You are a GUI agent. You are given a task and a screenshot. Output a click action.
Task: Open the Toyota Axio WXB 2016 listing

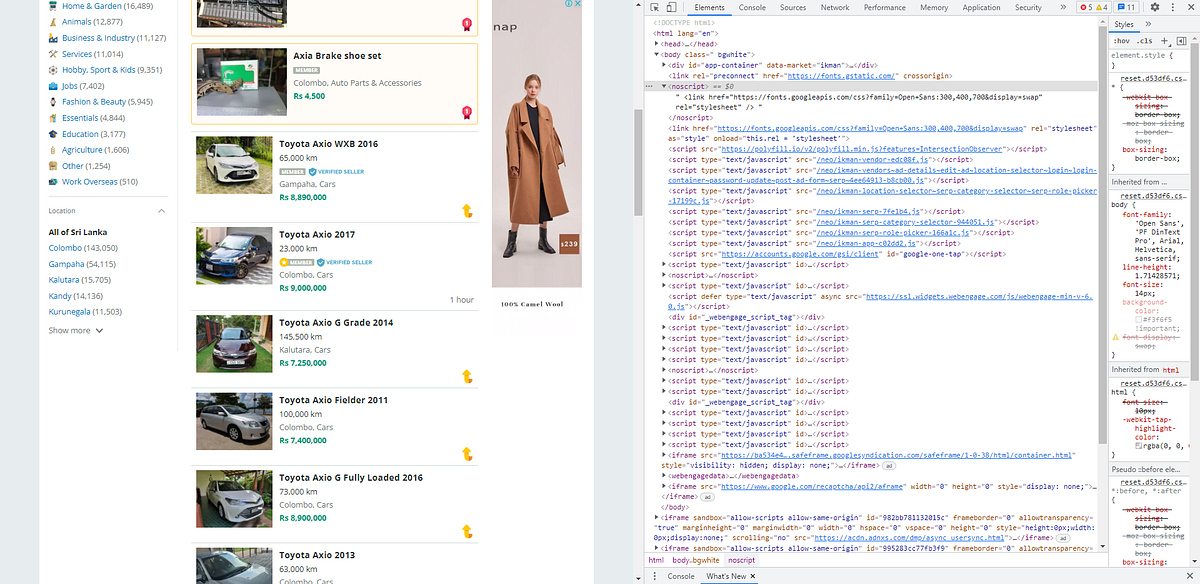(x=328, y=143)
